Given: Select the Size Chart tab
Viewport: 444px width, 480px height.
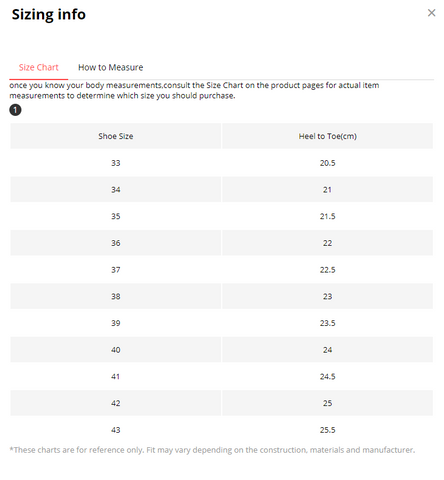Looking at the screenshot, I should (x=39, y=67).
